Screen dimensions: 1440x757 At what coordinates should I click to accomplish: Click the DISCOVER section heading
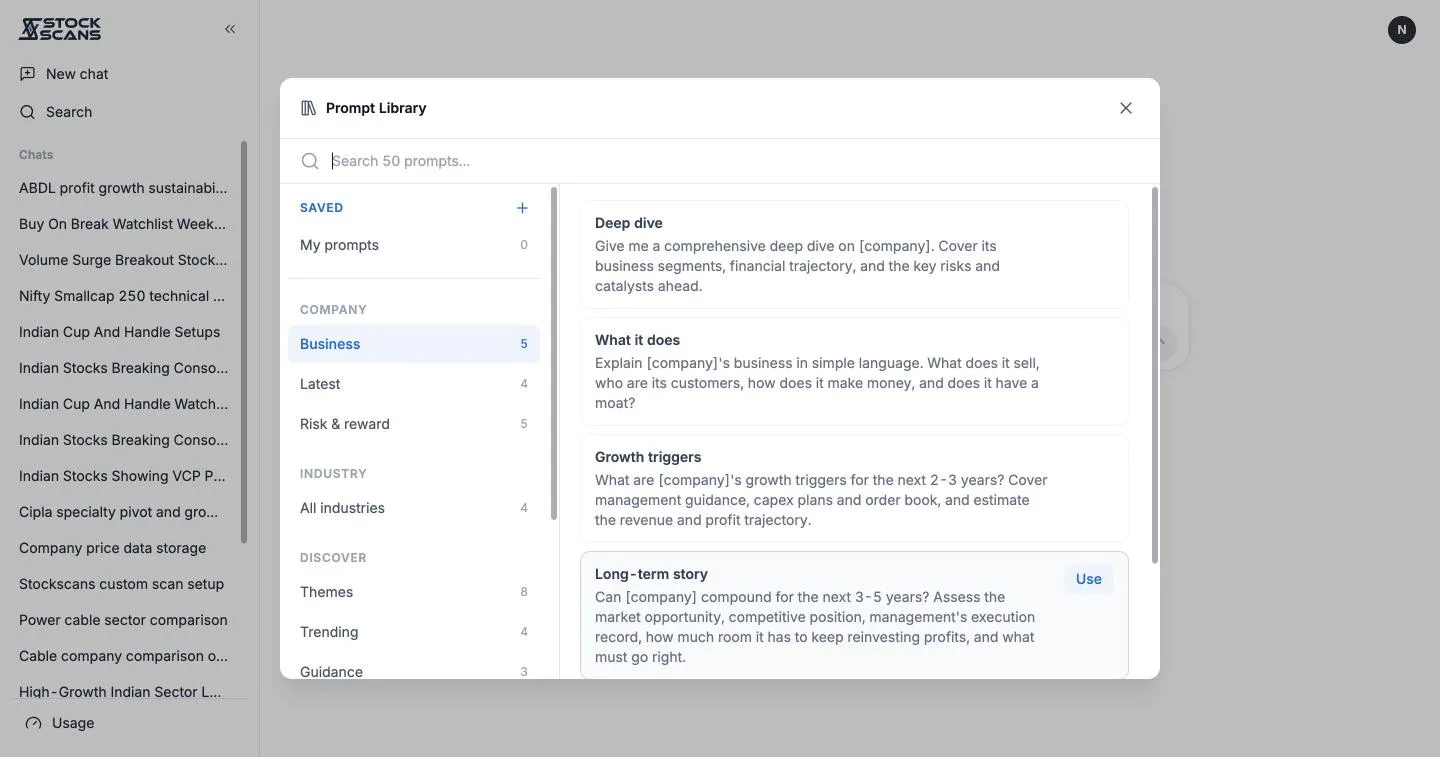pyautogui.click(x=333, y=558)
